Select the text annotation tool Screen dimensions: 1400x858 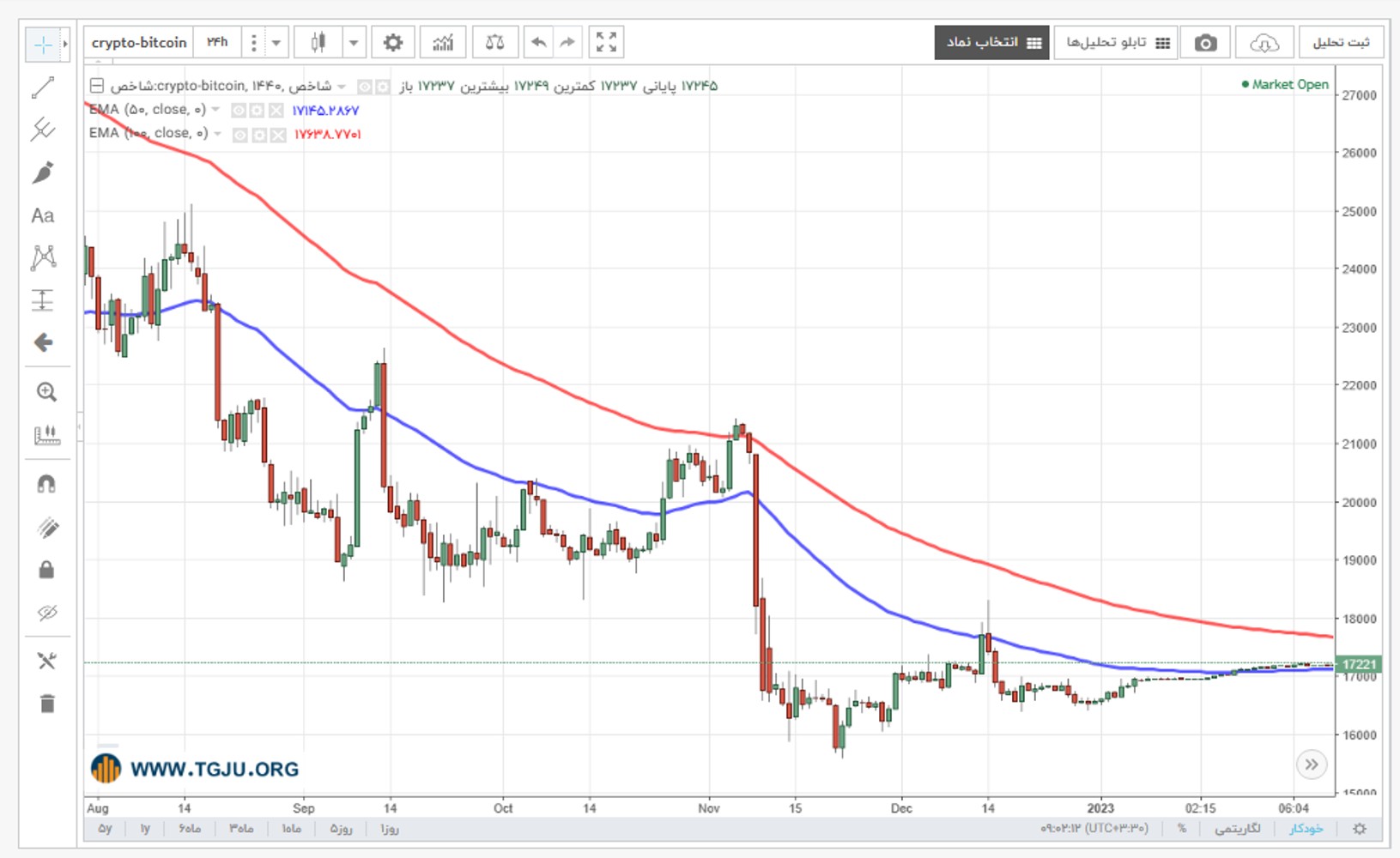(43, 215)
